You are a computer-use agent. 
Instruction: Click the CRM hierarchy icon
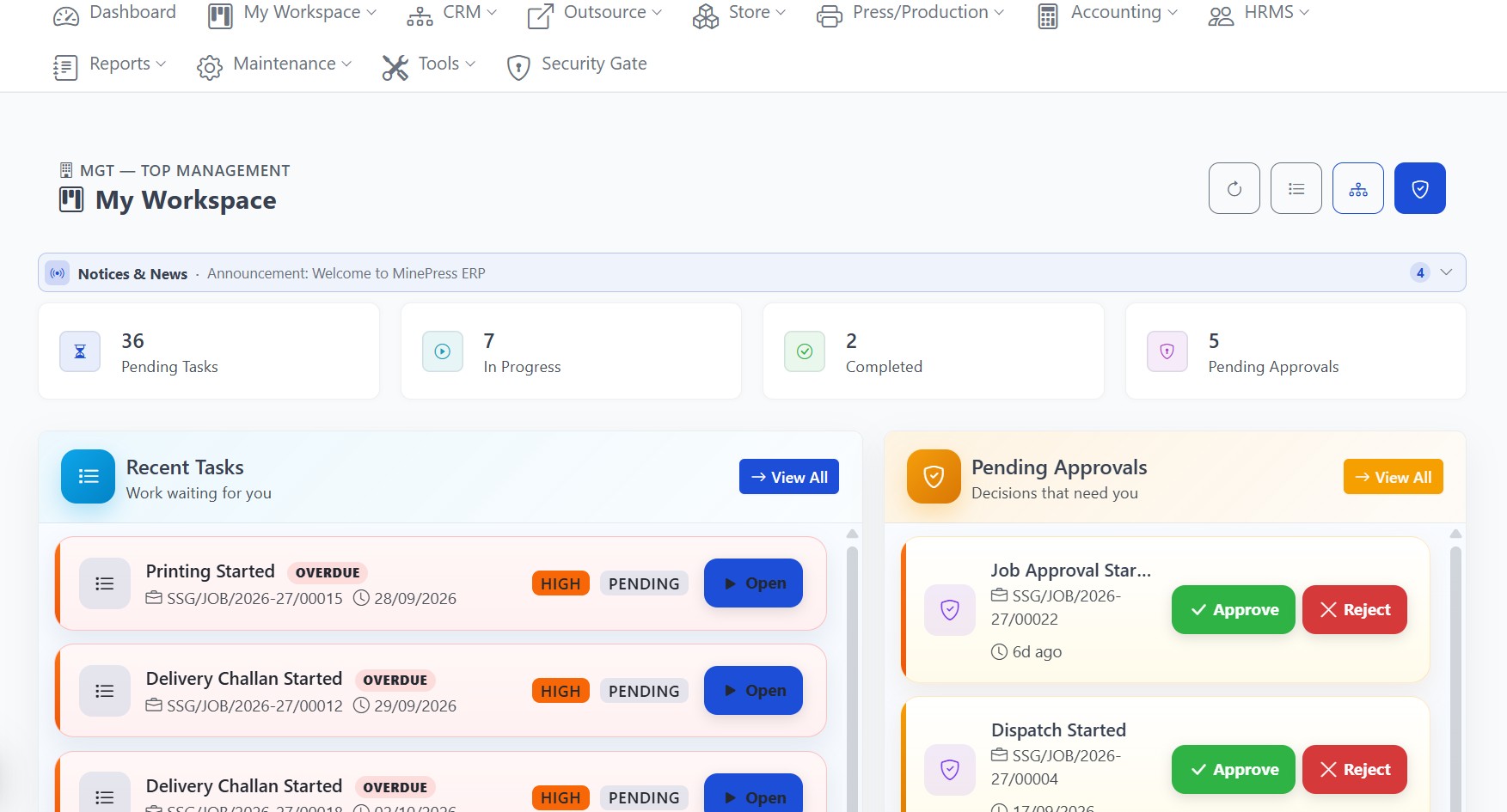[420, 15]
